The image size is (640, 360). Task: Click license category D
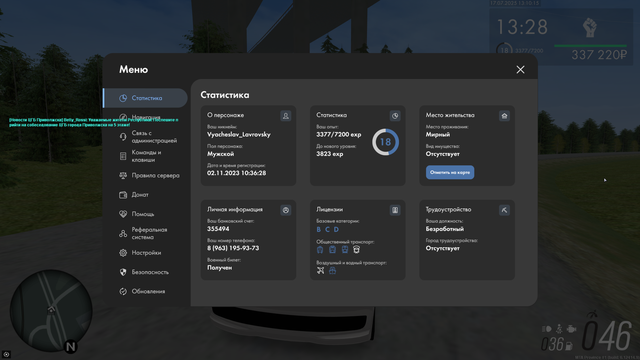point(336,229)
